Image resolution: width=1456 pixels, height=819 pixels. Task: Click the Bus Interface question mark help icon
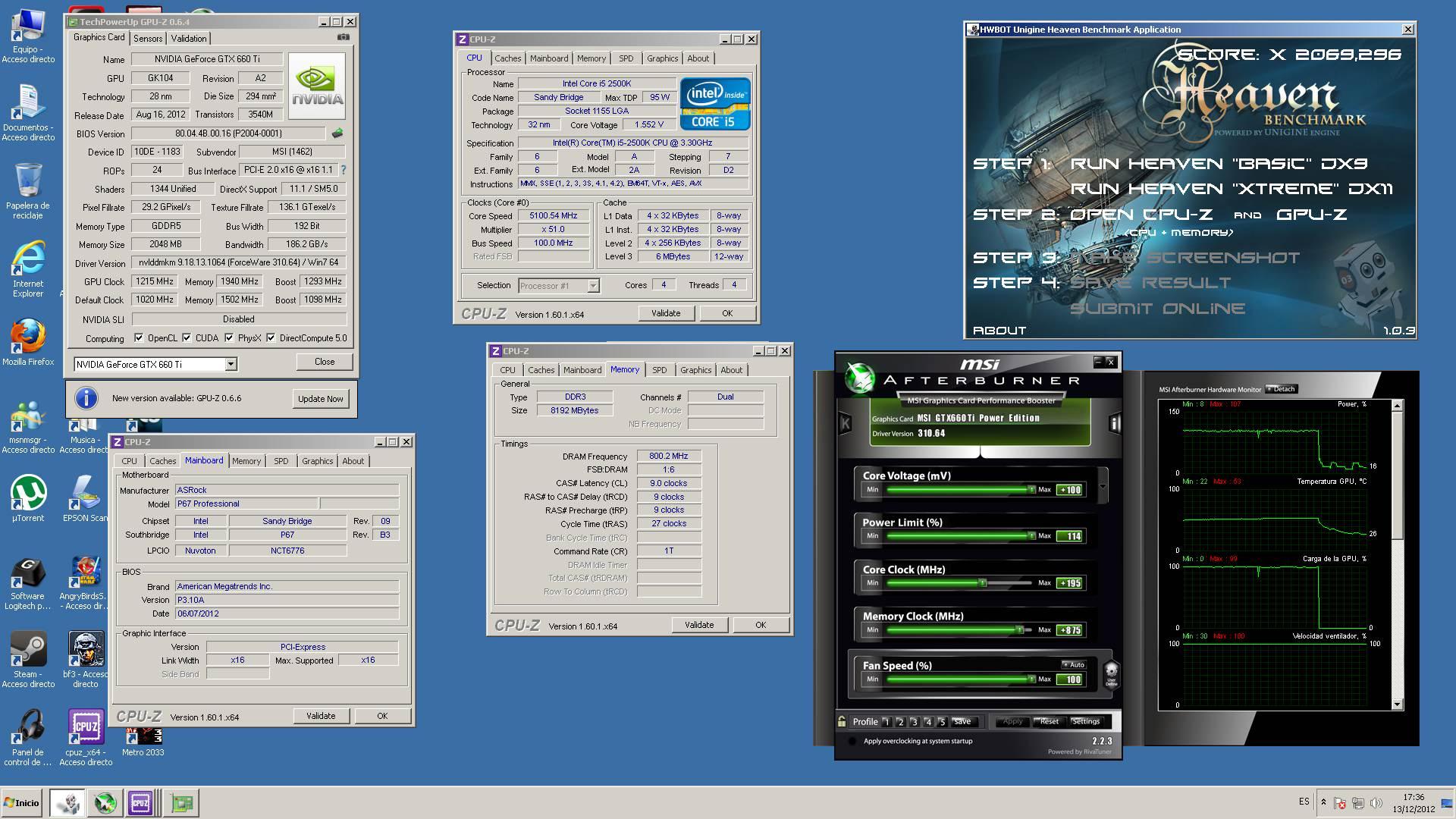coord(344,171)
